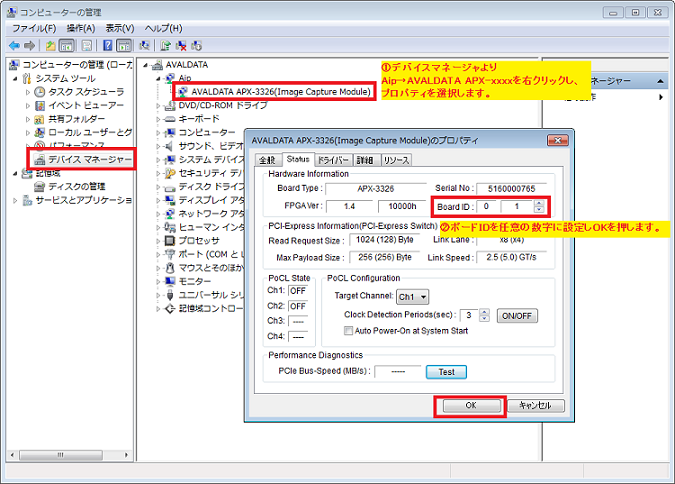Click the OK button in properties dialog
The image size is (675, 484).
pos(472,406)
